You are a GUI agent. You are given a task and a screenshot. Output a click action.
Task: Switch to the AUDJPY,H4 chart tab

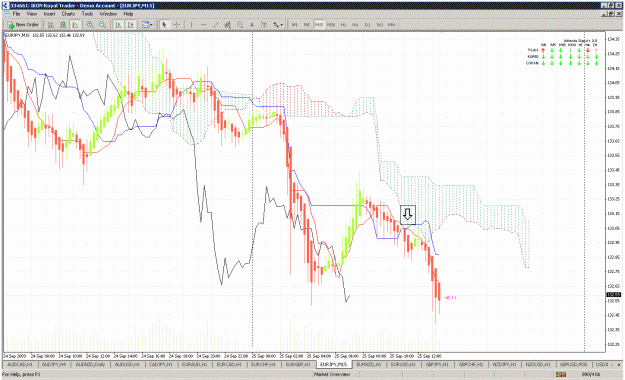[x=54, y=364]
